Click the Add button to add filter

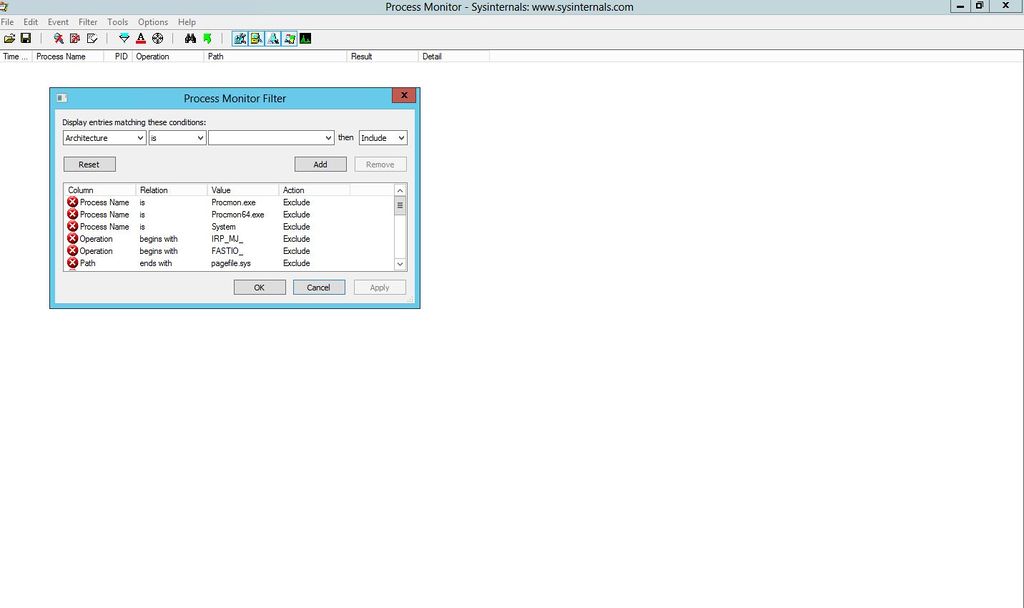(320, 164)
